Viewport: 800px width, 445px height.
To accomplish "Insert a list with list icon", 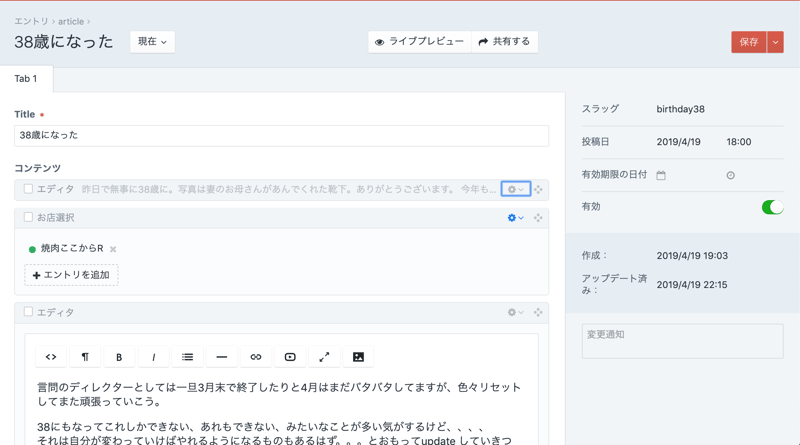I will (187, 357).
